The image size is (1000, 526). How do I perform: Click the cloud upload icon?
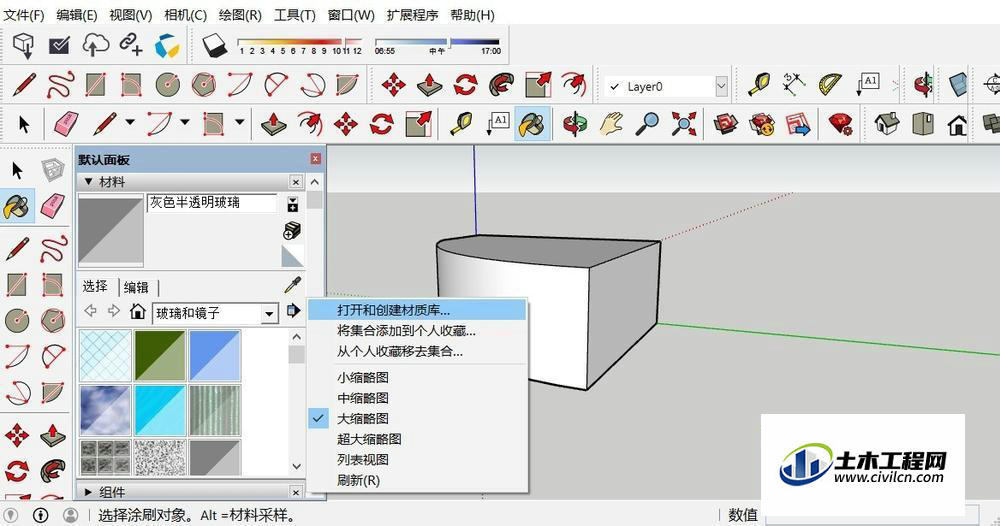tap(96, 45)
